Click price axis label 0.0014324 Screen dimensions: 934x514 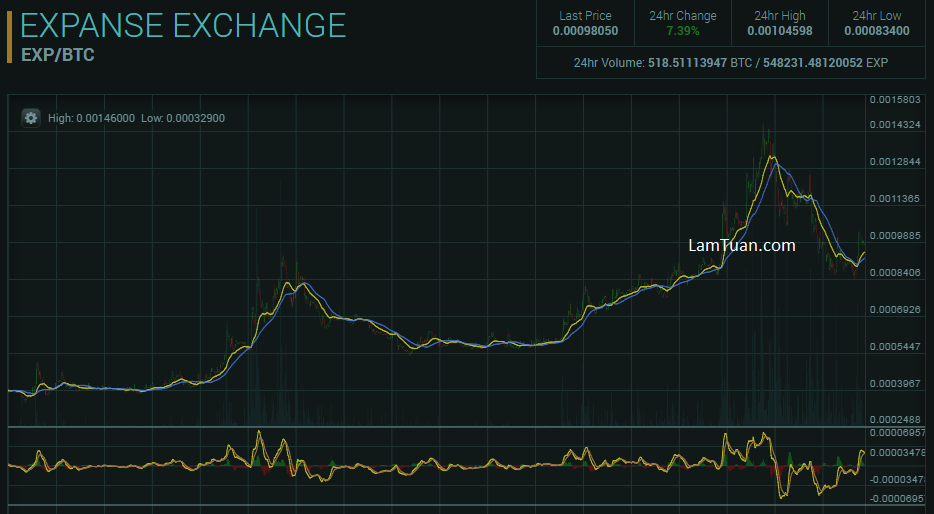tap(895, 124)
